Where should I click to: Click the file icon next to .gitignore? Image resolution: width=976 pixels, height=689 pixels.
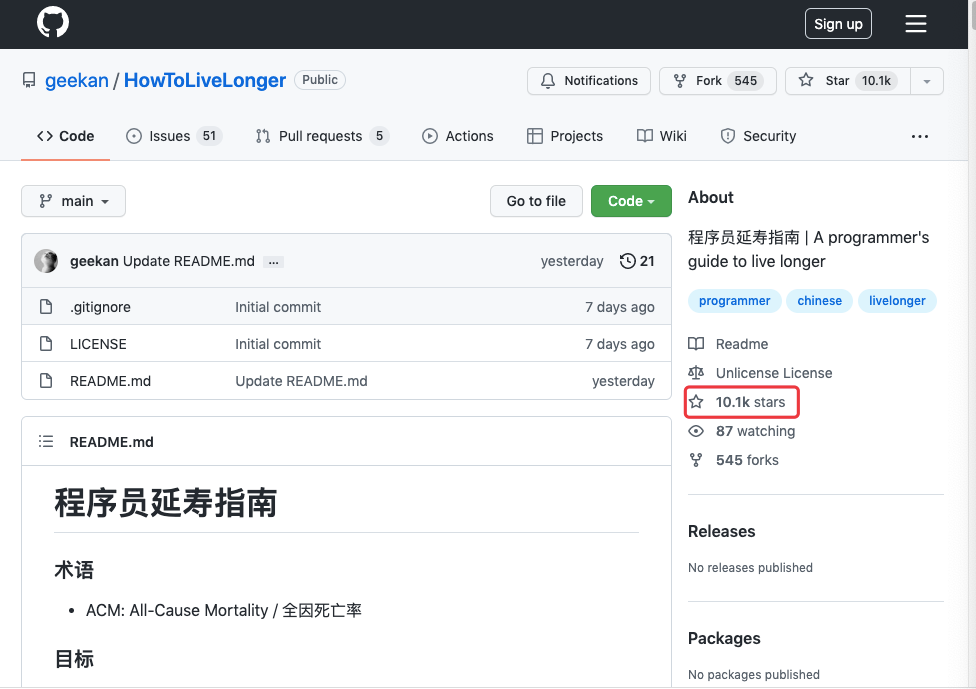click(46, 306)
